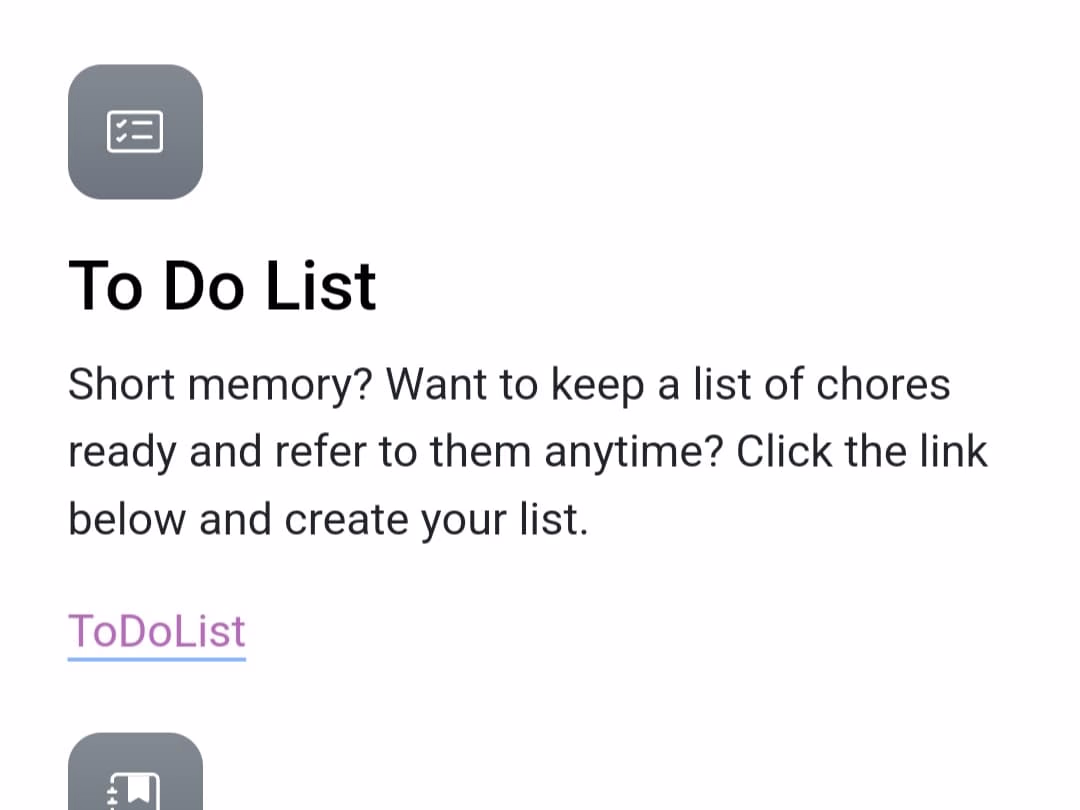The width and height of the screenshot is (1080, 810).
Task: Click the word "chores" in the description
Action: point(882,385)
